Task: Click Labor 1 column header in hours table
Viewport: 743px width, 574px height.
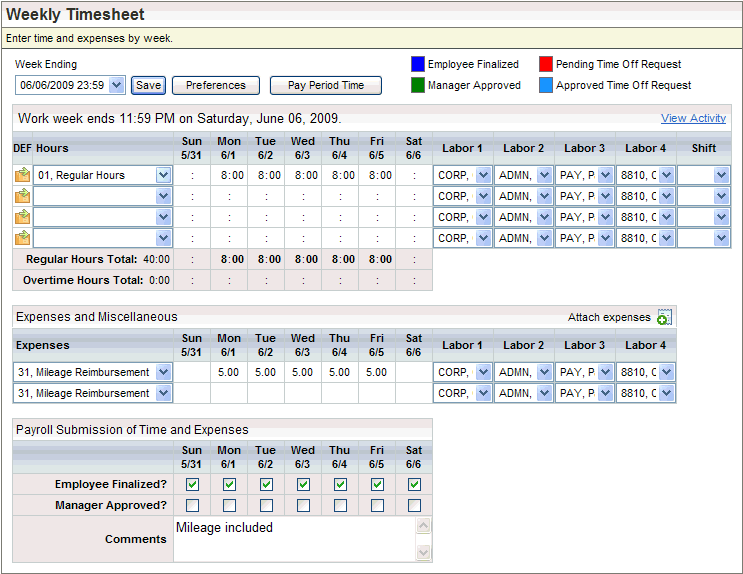Action: coord(462,148)
